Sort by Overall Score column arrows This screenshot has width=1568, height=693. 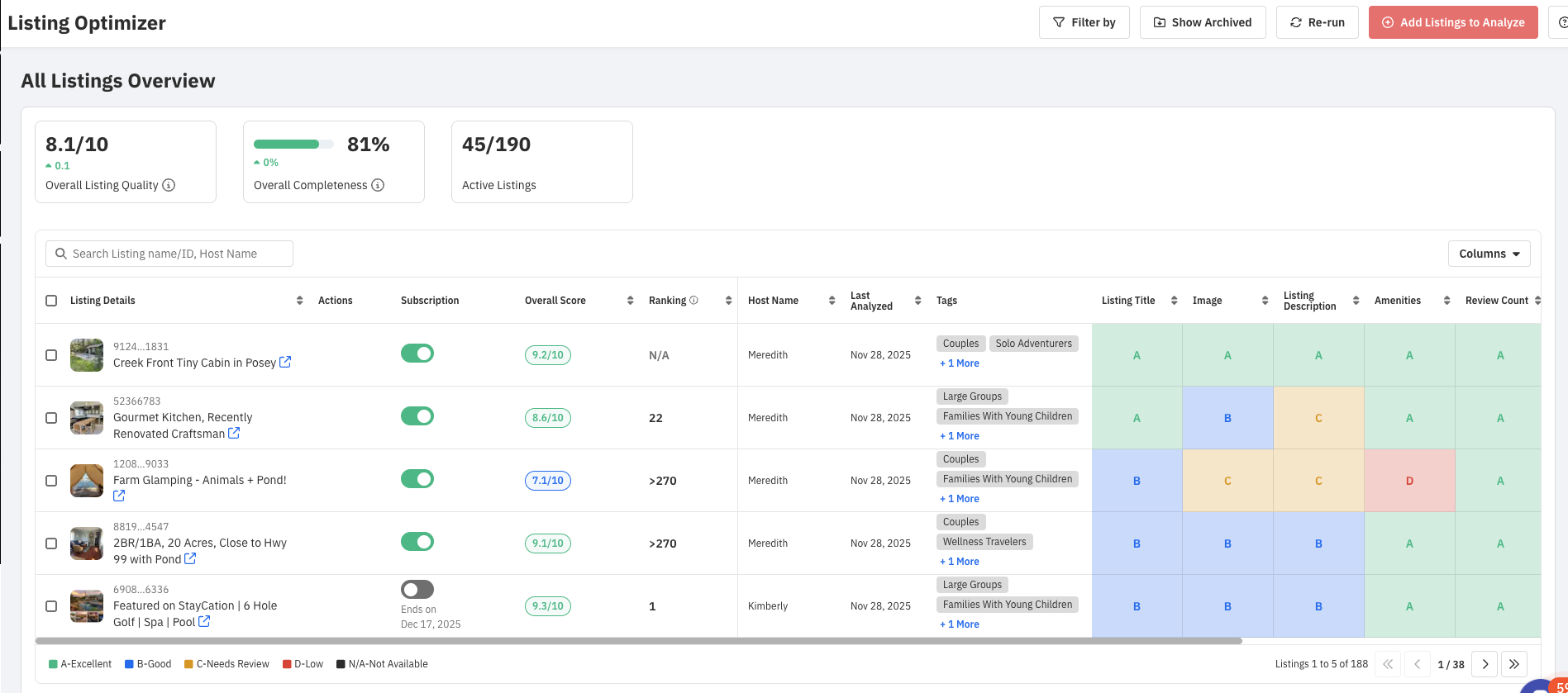630,301
